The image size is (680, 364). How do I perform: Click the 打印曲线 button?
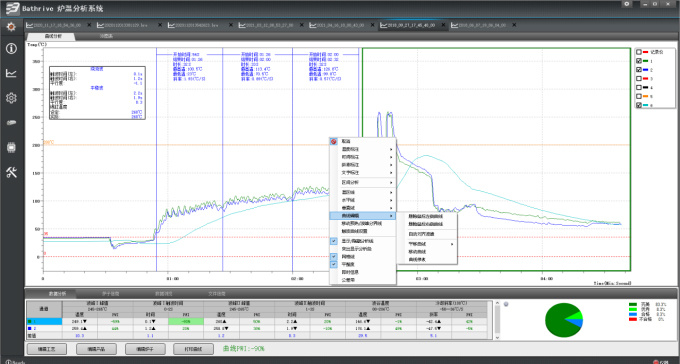[193, 349]
